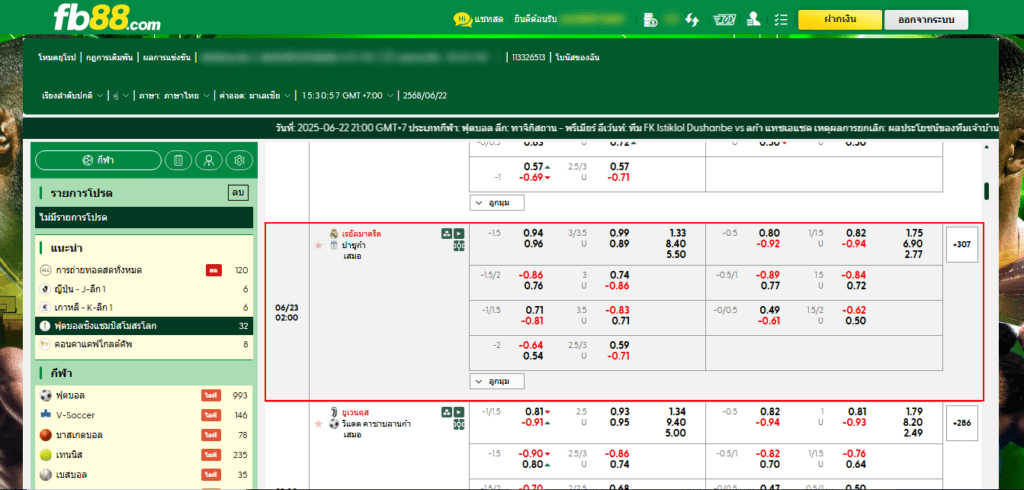This screenshot has width=1024, height=490.
Task: Click Real Madrid handicap -1.5 odds 0.94
Action: (x=534, y=233)
